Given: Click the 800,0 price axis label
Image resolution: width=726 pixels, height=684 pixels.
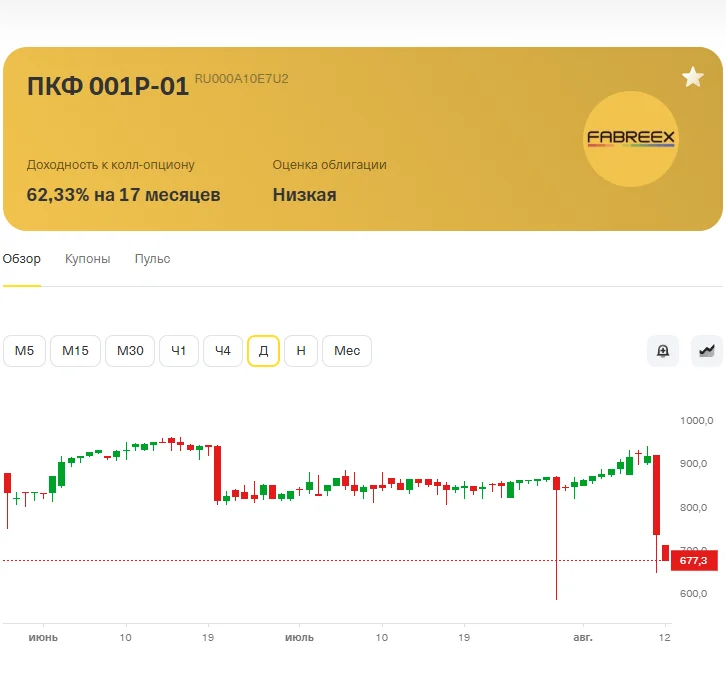Looking at the screenshot, I should coord(693,508).
